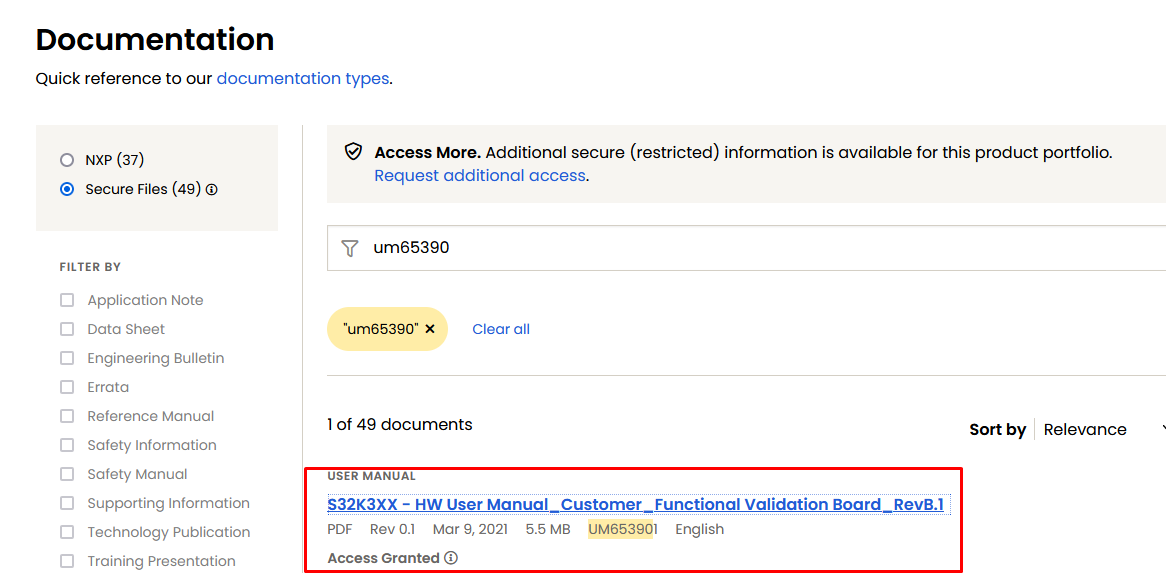Viewport: 1166px width, 573px height.
Task: Remove the "um65390" filter chip
Action: click(430, 329)
